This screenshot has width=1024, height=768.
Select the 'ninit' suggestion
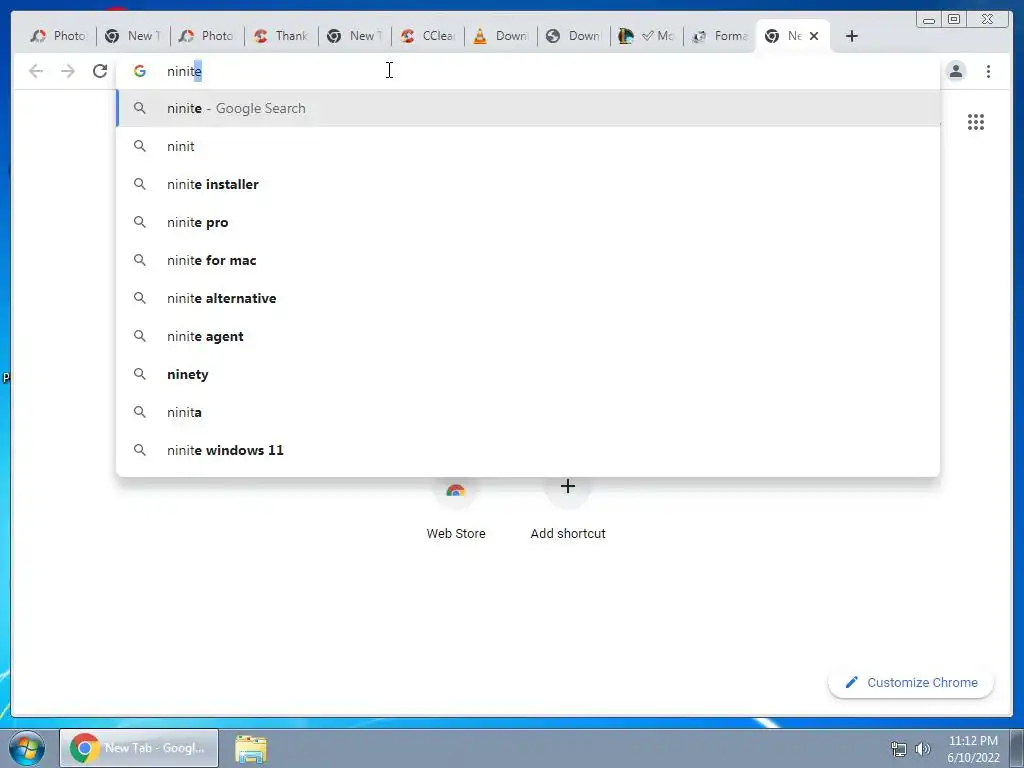click(x=528, y=146)
